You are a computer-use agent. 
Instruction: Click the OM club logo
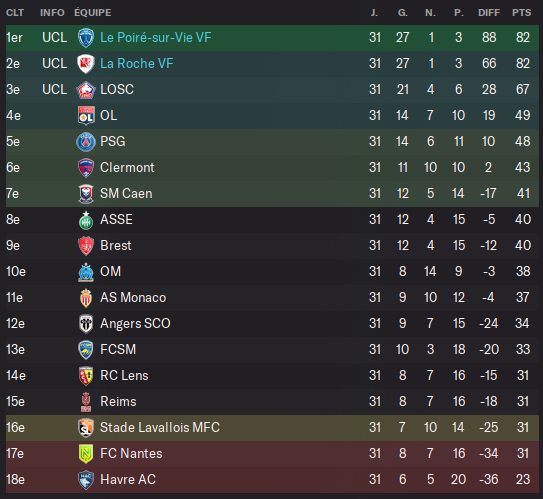tap(86, 272)
